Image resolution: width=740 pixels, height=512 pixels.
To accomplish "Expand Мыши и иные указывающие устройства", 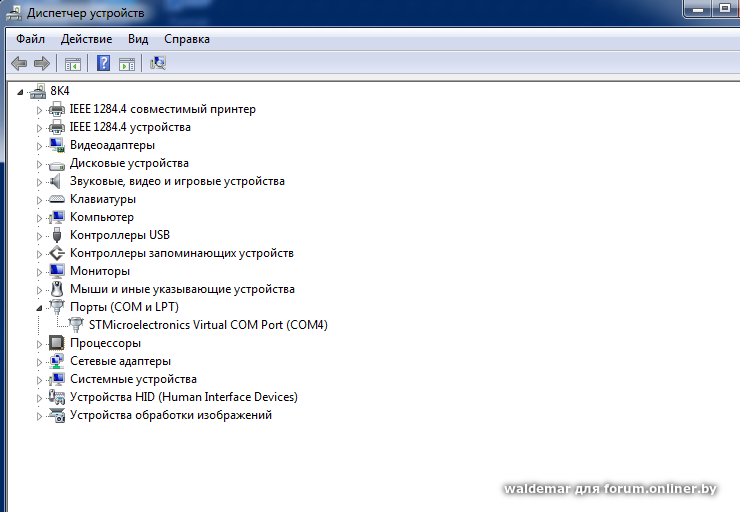I will click(39, 290).
